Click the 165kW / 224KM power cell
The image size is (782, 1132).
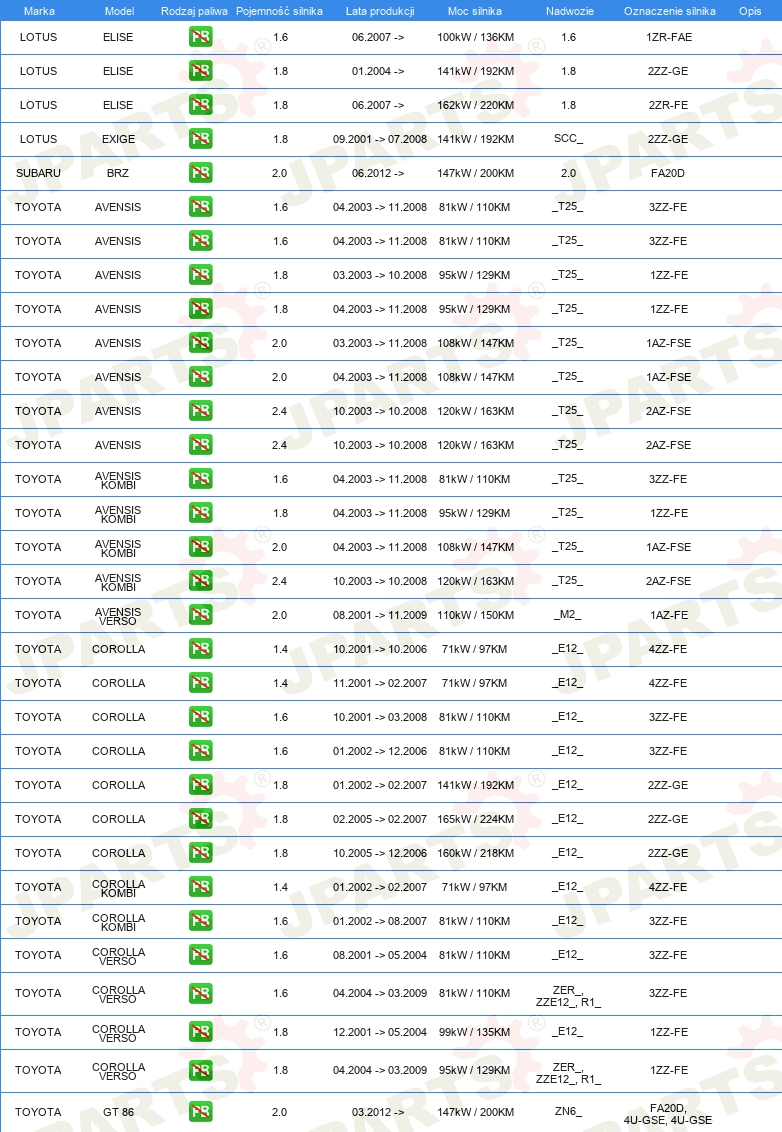(476, 819)
